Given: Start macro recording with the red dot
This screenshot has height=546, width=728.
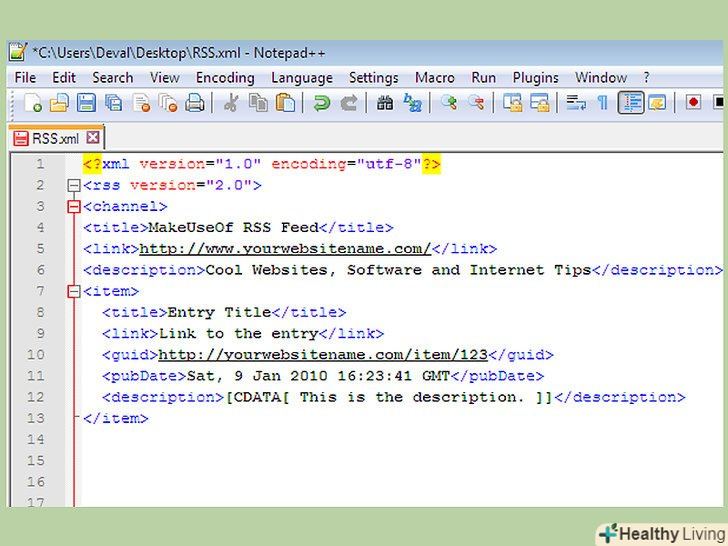Looking at the screenshot, I should (693, 103).
